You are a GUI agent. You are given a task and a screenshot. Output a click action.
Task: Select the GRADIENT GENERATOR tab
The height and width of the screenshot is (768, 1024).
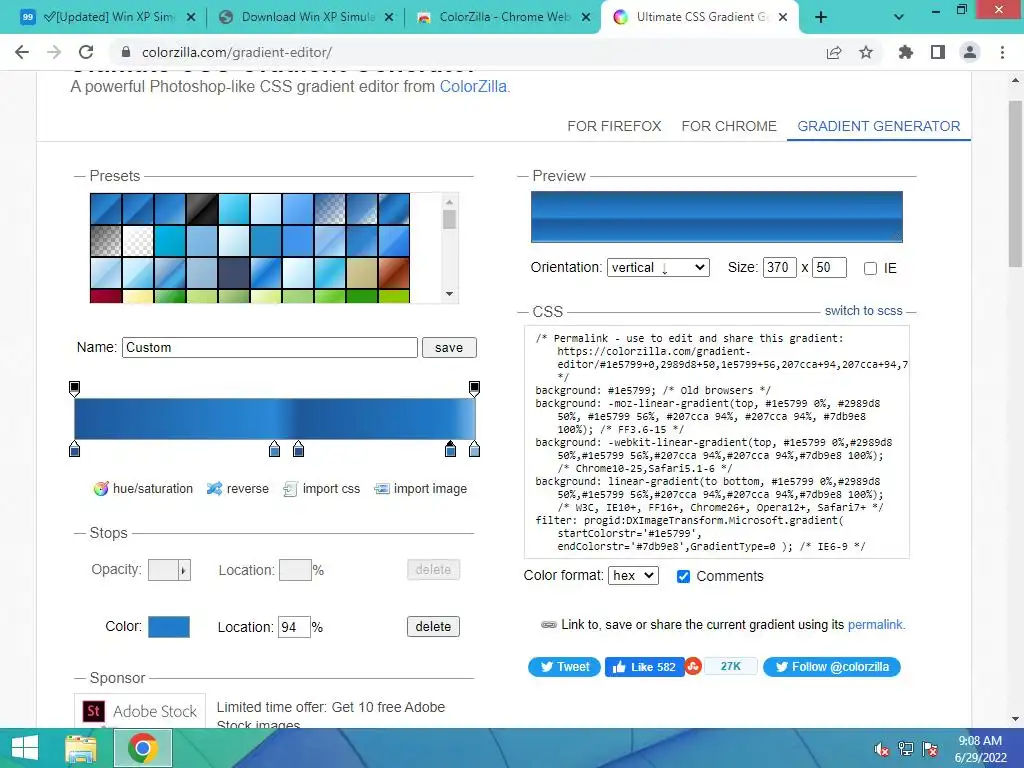[x=878, y=126]
